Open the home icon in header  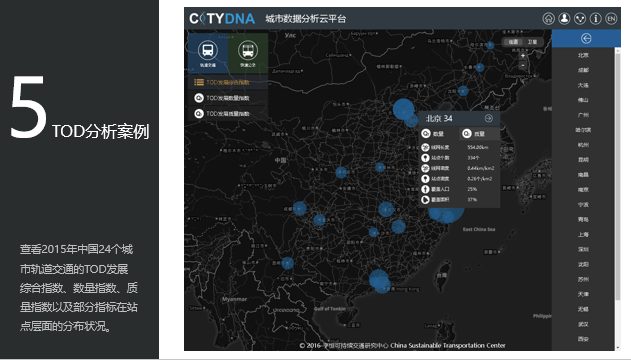(549, 19)
